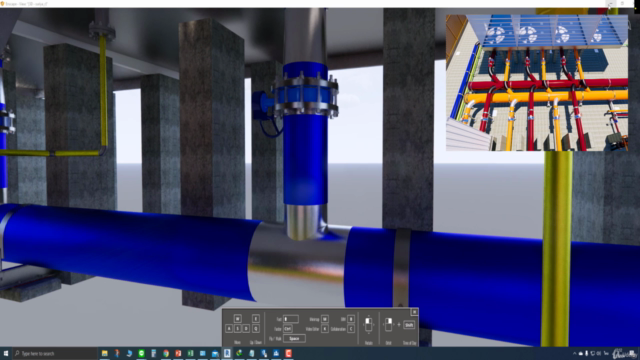
Task: Open the green LINE app icon
Action: click(141, 353)
